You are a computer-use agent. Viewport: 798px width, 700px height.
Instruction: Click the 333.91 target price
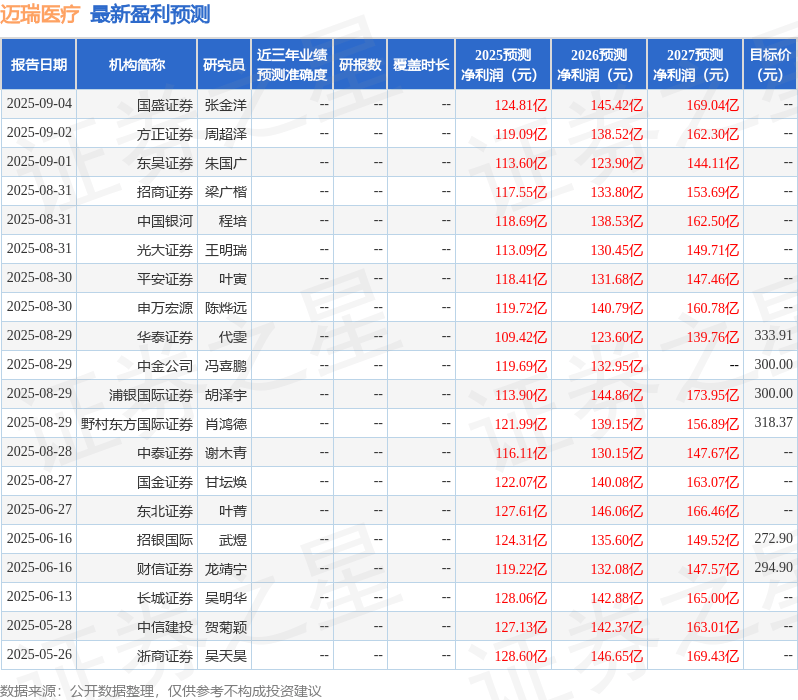[774, 335]
